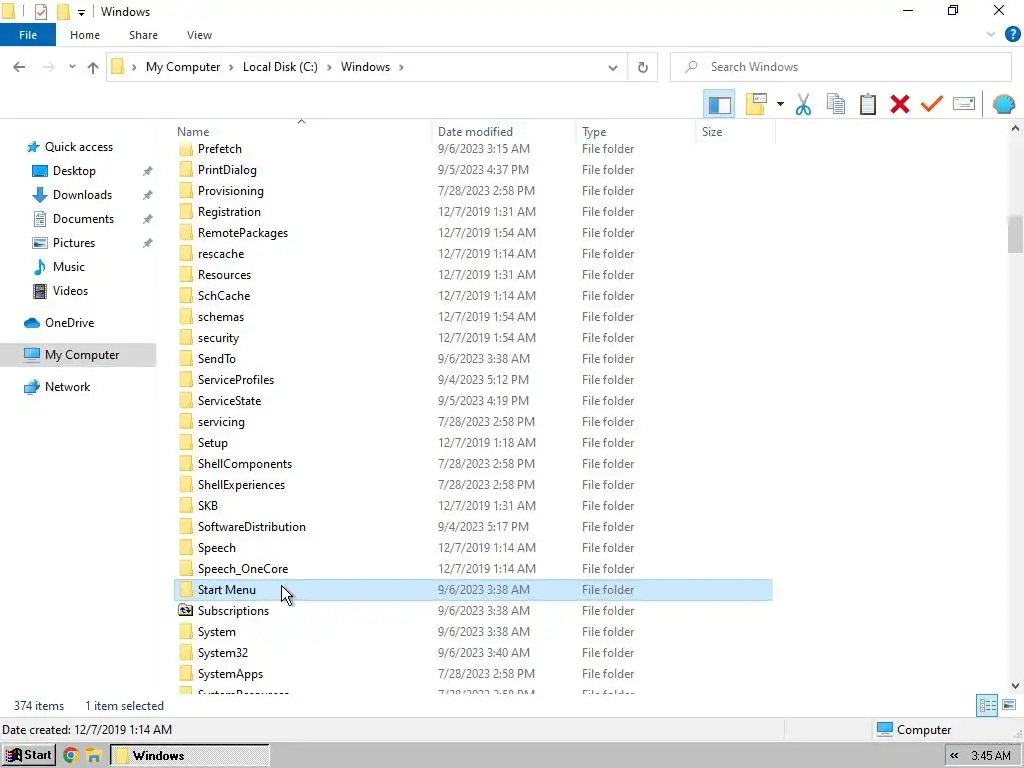The height and width of the screenshot is (768, 1024).
Task: Click the new folder toolbar icon
Action: 756,104
